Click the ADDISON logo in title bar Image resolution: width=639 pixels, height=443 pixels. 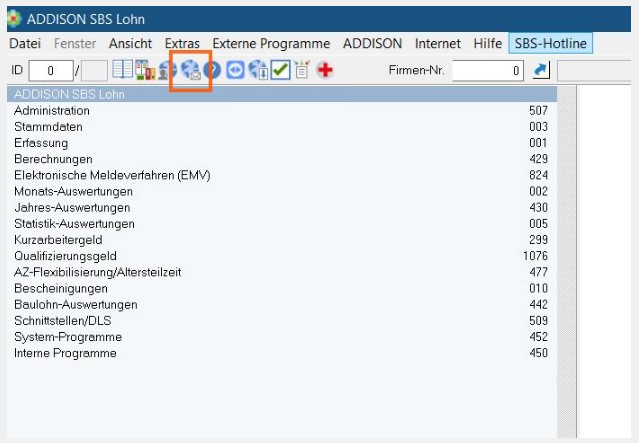click(14, 19)
